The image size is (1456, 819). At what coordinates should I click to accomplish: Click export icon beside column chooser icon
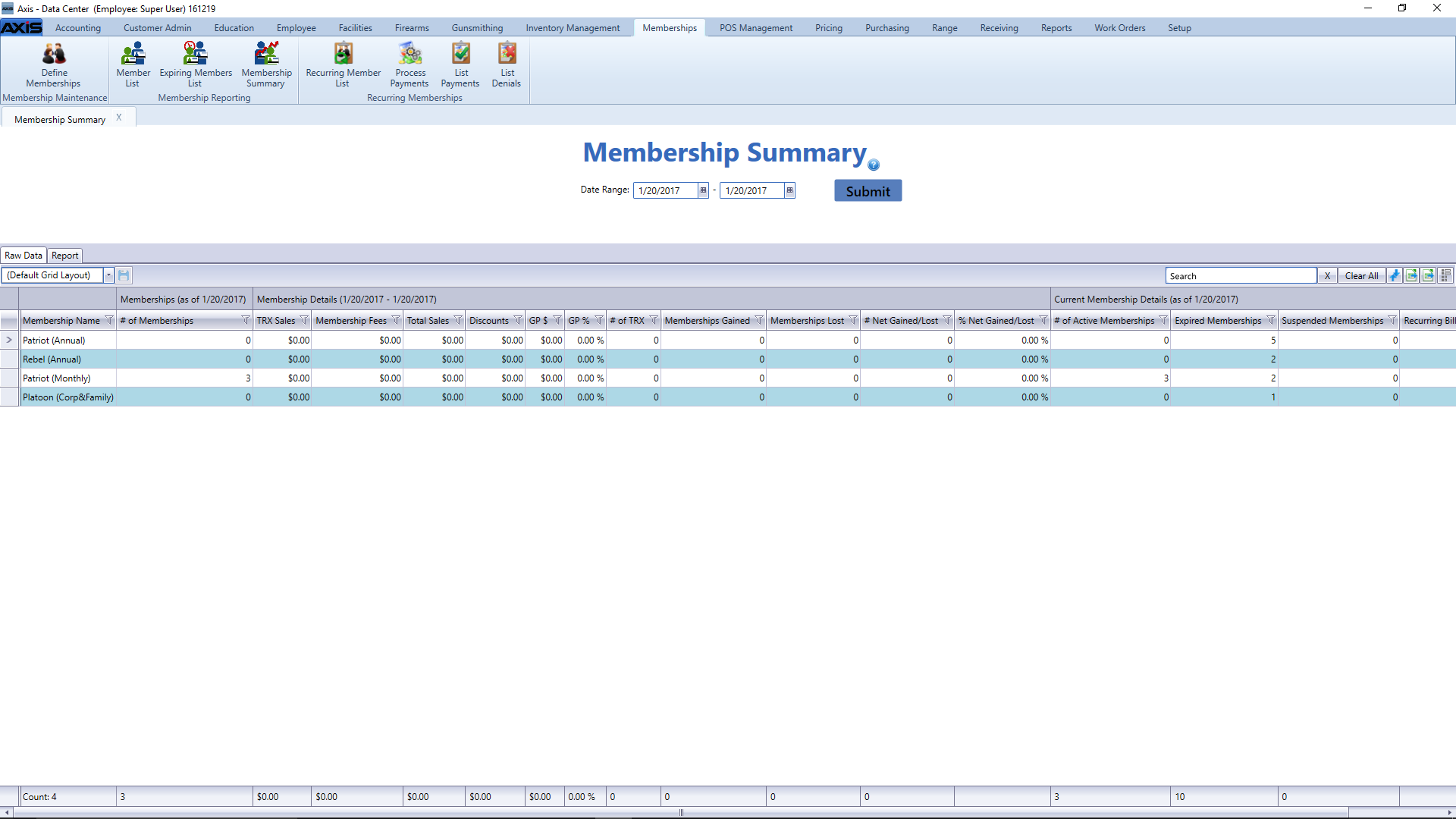(x=1429, y=275)
